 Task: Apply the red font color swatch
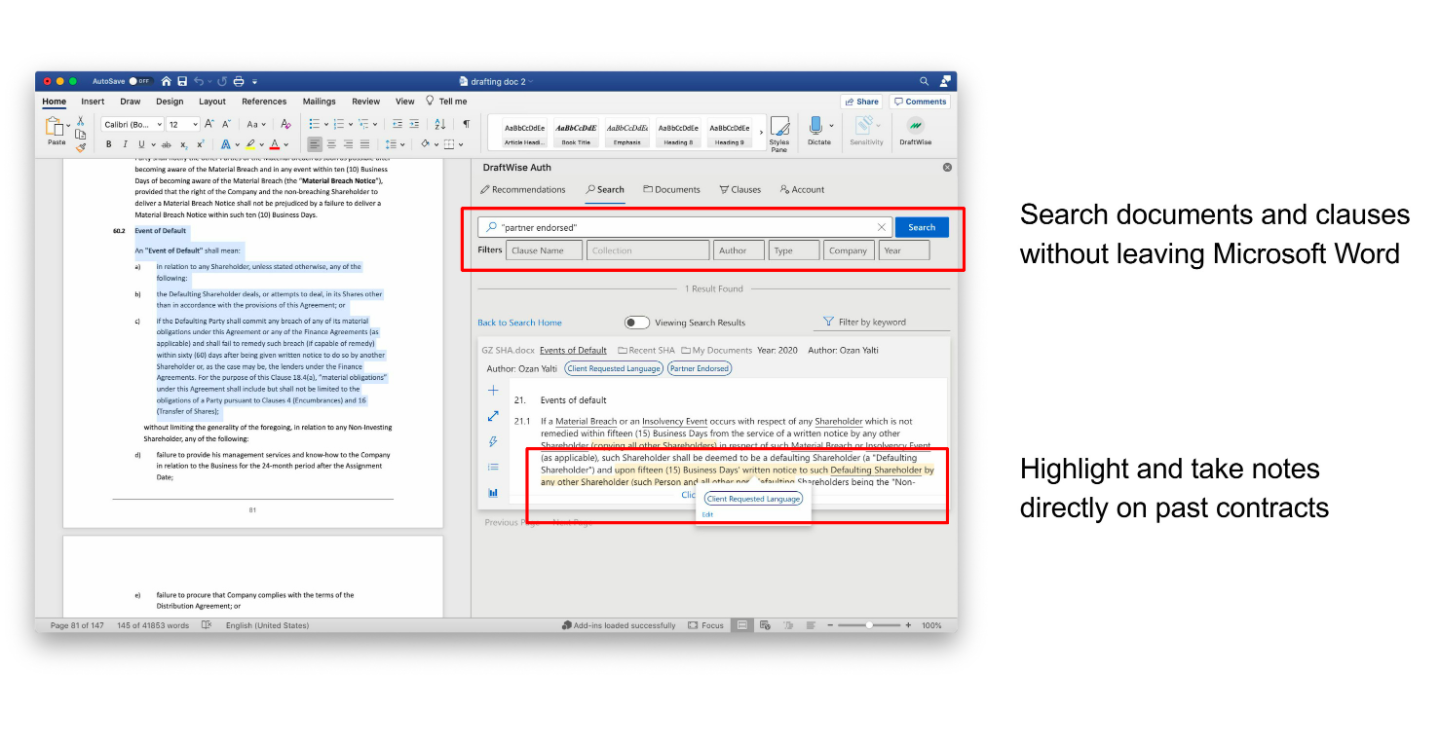[275, 144]
